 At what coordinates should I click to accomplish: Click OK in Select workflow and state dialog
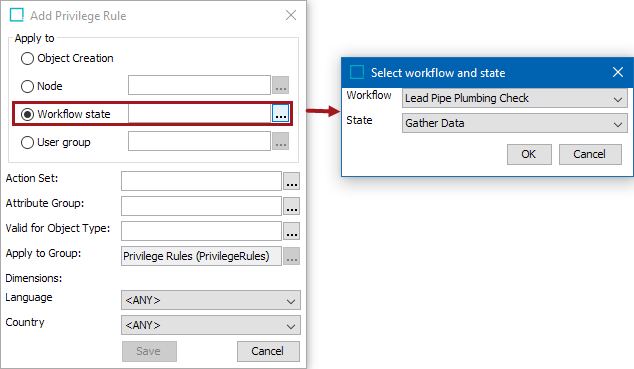[x=529, y=154]
